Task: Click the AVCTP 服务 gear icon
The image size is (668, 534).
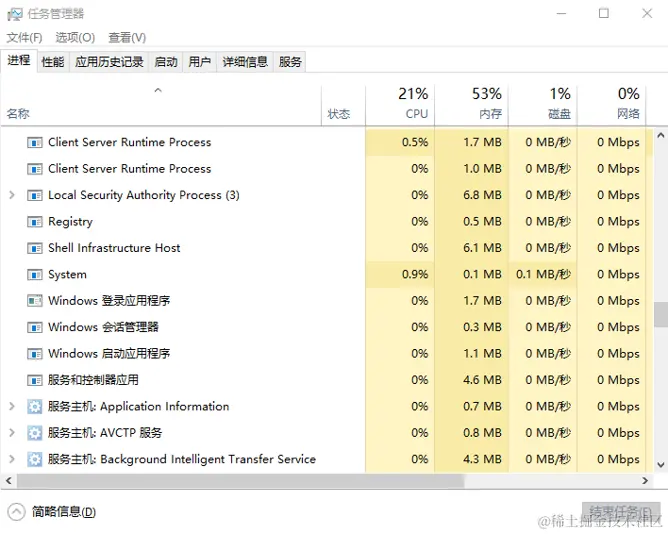Action: click(35, 433)
